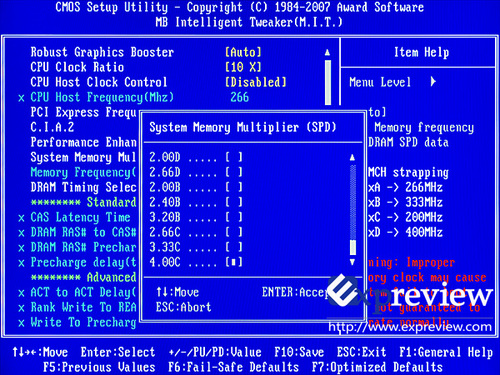The image size is (500, 375).
Task: Select the 3.33C multiplier option
Action: 196,247
